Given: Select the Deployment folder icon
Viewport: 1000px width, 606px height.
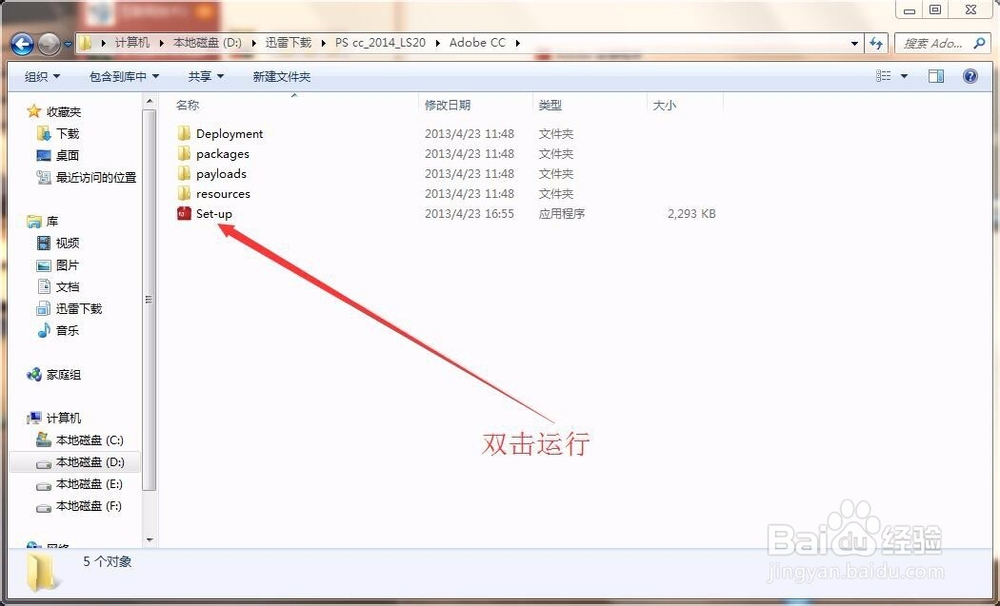Looking at the screenshot, I should pyautogui.click(x=184, y=133).
